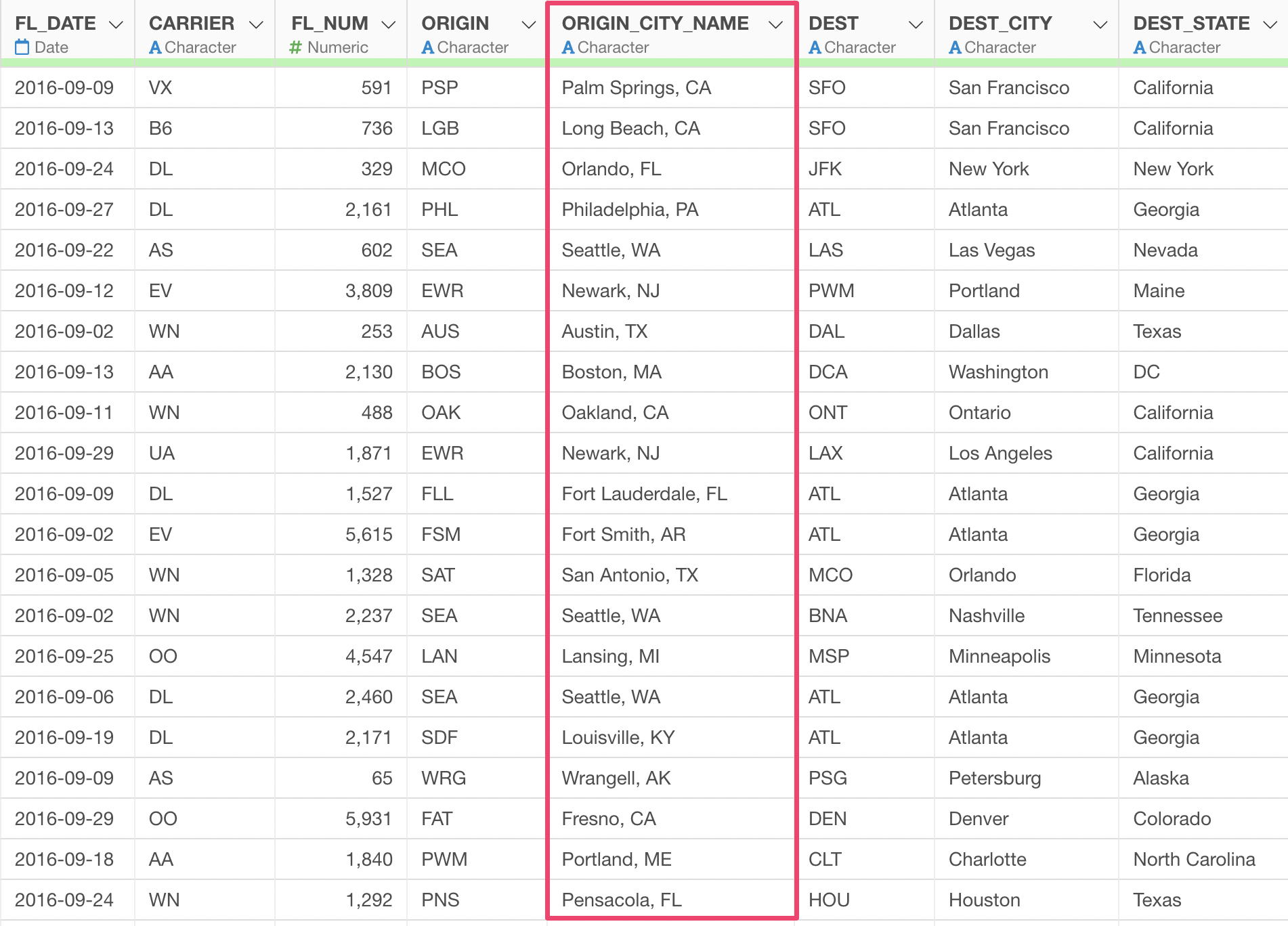Click the Character type icon under CARRIER
Viewport: 1288px width, 926px height.
tap(155, 47)
